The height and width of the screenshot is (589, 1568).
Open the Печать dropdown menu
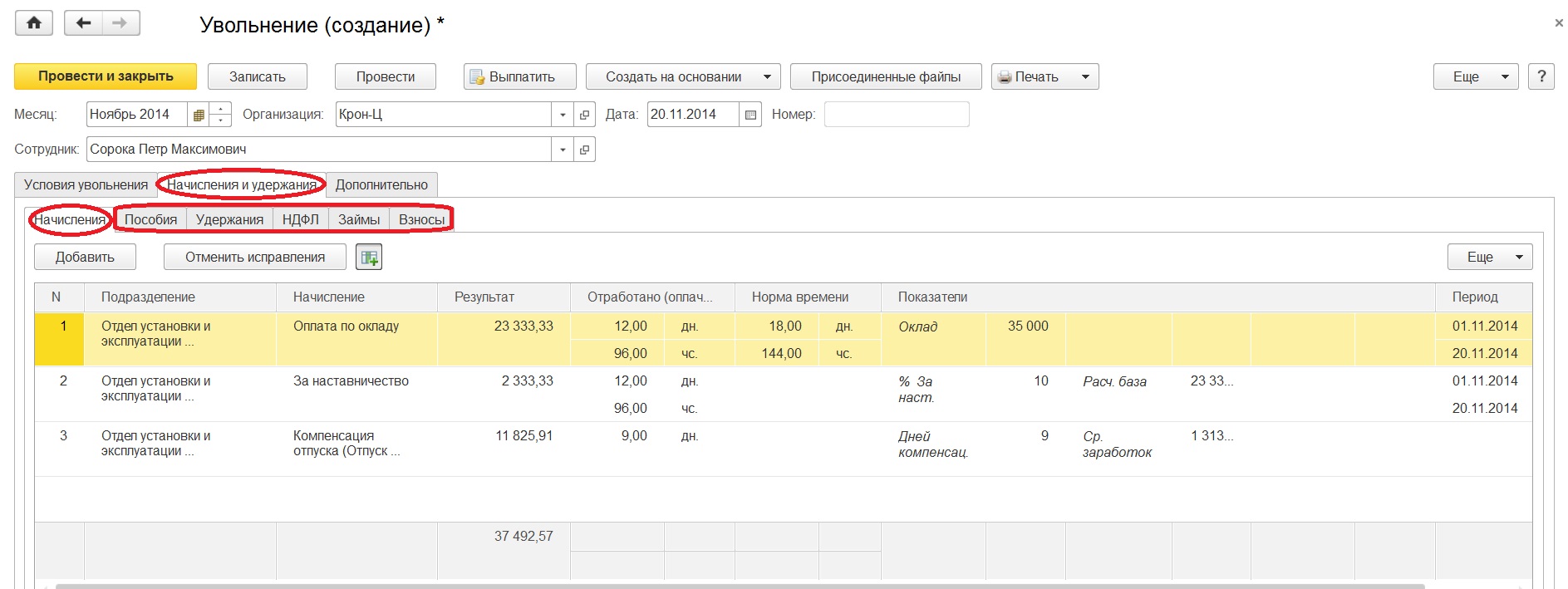pyautogui.click(x=1045, y=76)
